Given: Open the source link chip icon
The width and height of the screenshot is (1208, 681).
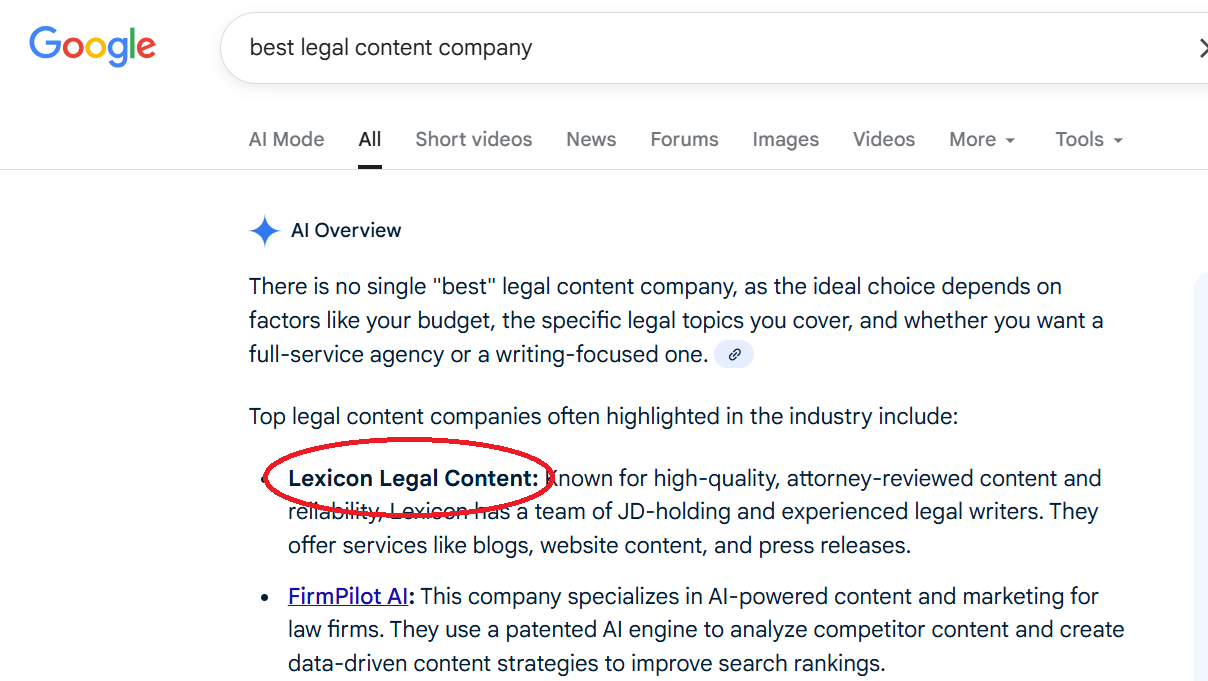Looking at the screenshot, I should click(734, 354).
